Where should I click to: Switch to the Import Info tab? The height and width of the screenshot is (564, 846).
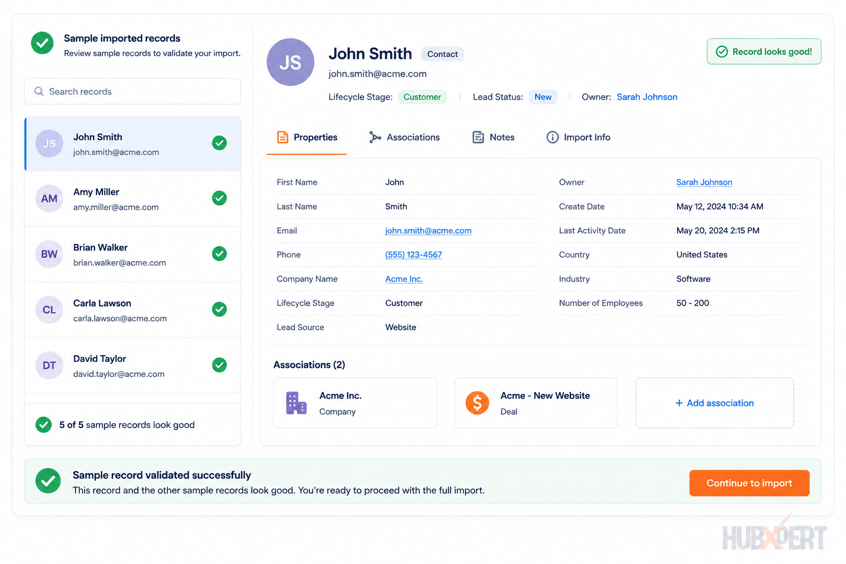578,138
